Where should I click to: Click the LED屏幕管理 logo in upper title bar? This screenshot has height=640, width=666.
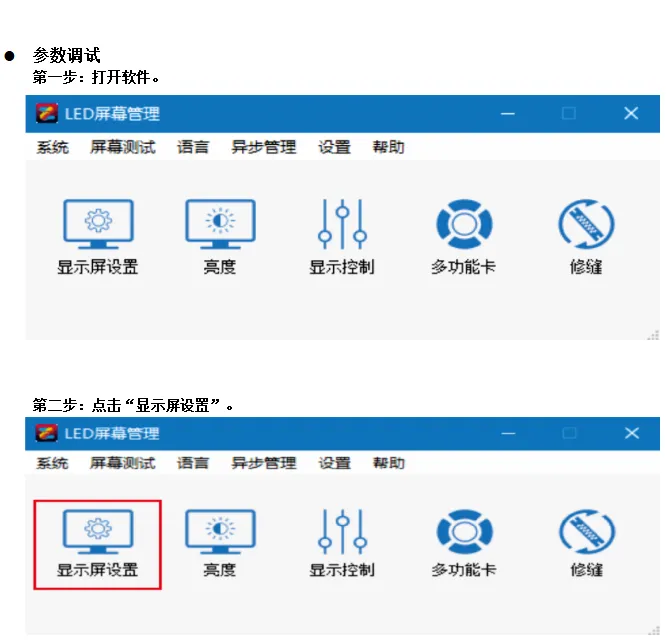(46, 113)
